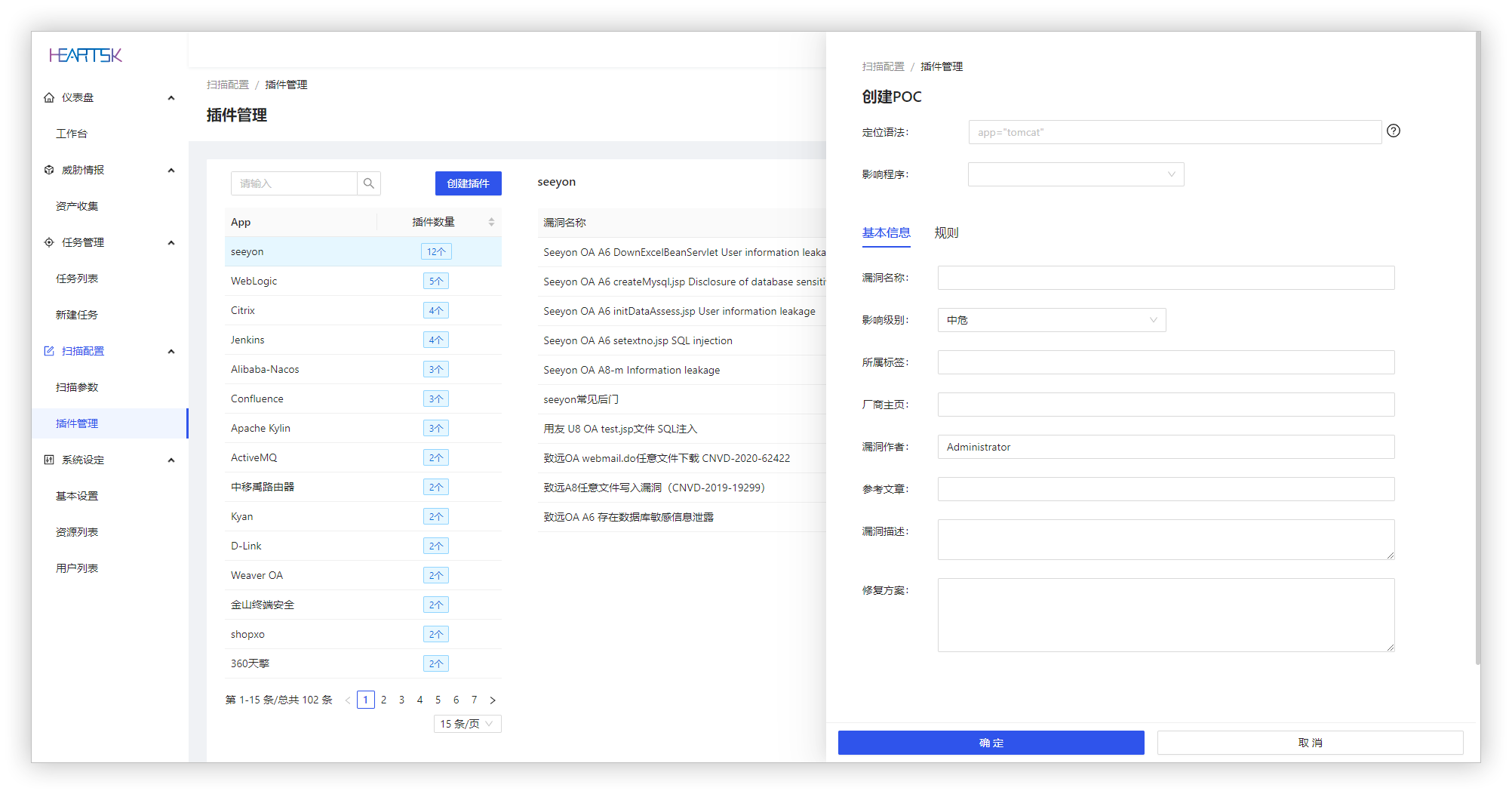1512x794 pixels.
Task: Select the WebLogic row in App list
Action: 363,281
